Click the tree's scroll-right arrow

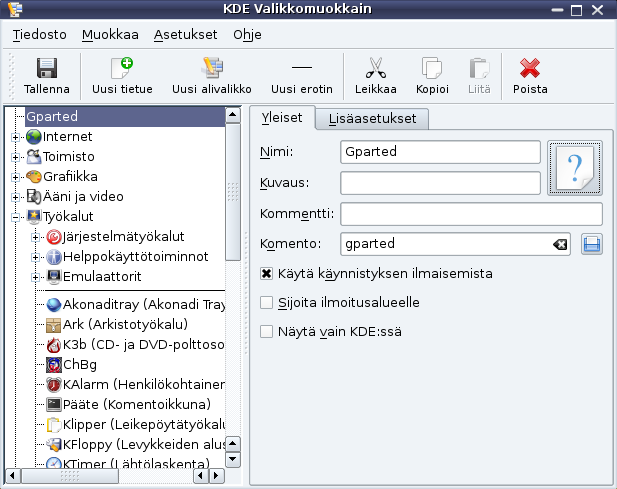pyautogui.click(x=216, y=476)
